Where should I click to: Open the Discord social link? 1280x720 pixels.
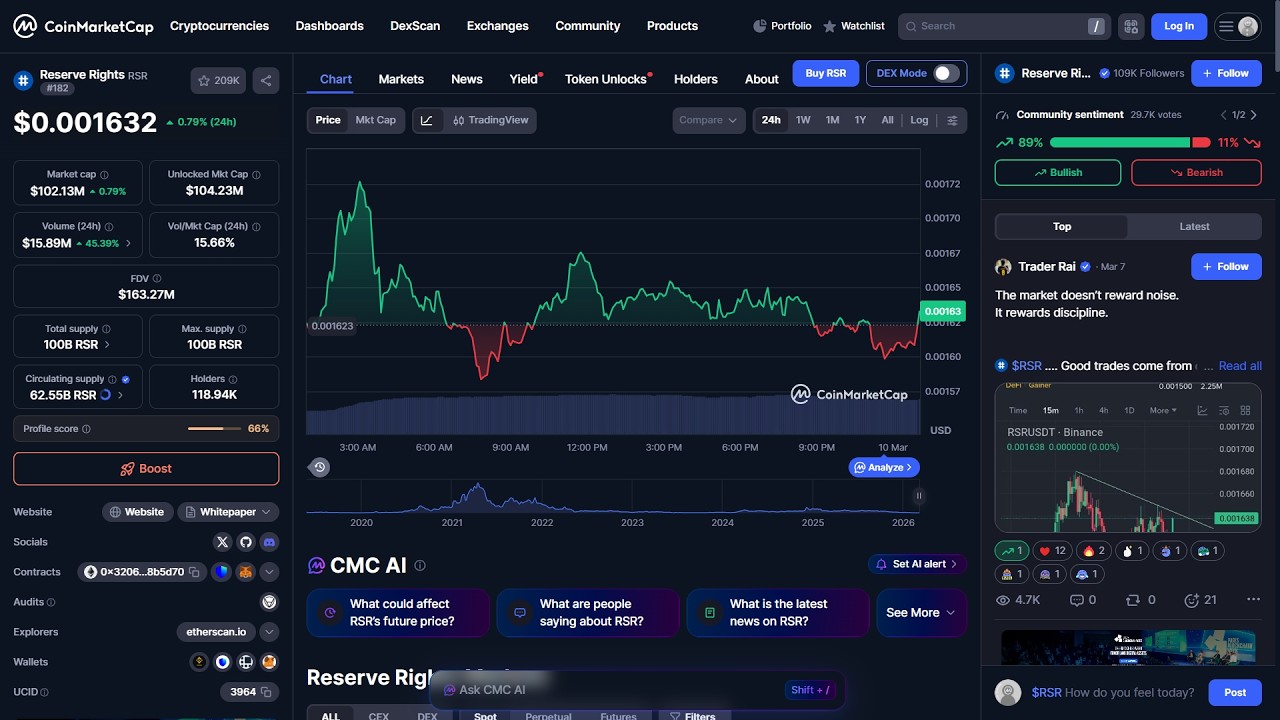(x=269, y=542)
